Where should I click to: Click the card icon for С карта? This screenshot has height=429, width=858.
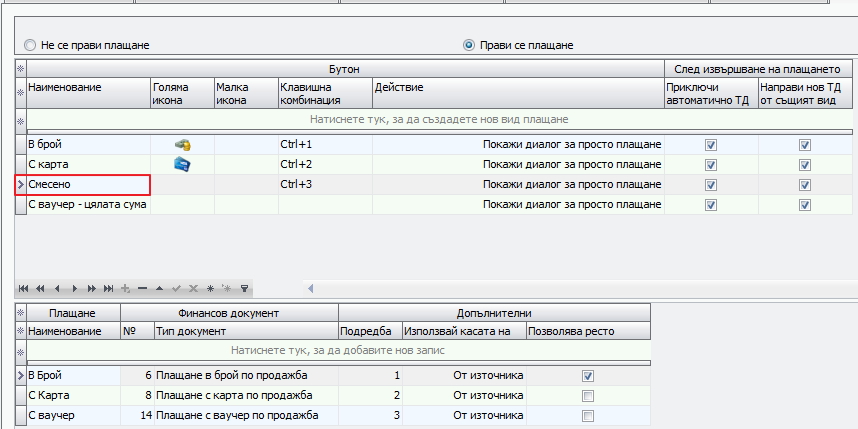[x=182, y=164]
